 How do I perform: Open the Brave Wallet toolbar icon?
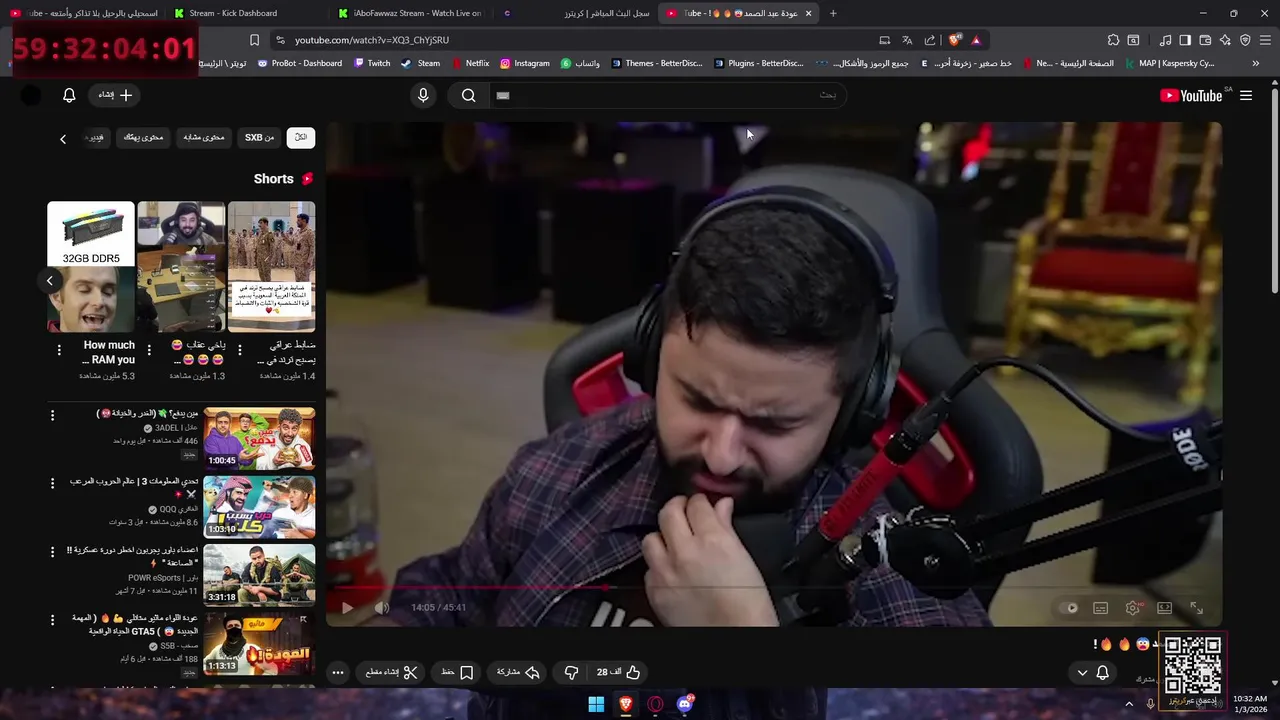1205,40
